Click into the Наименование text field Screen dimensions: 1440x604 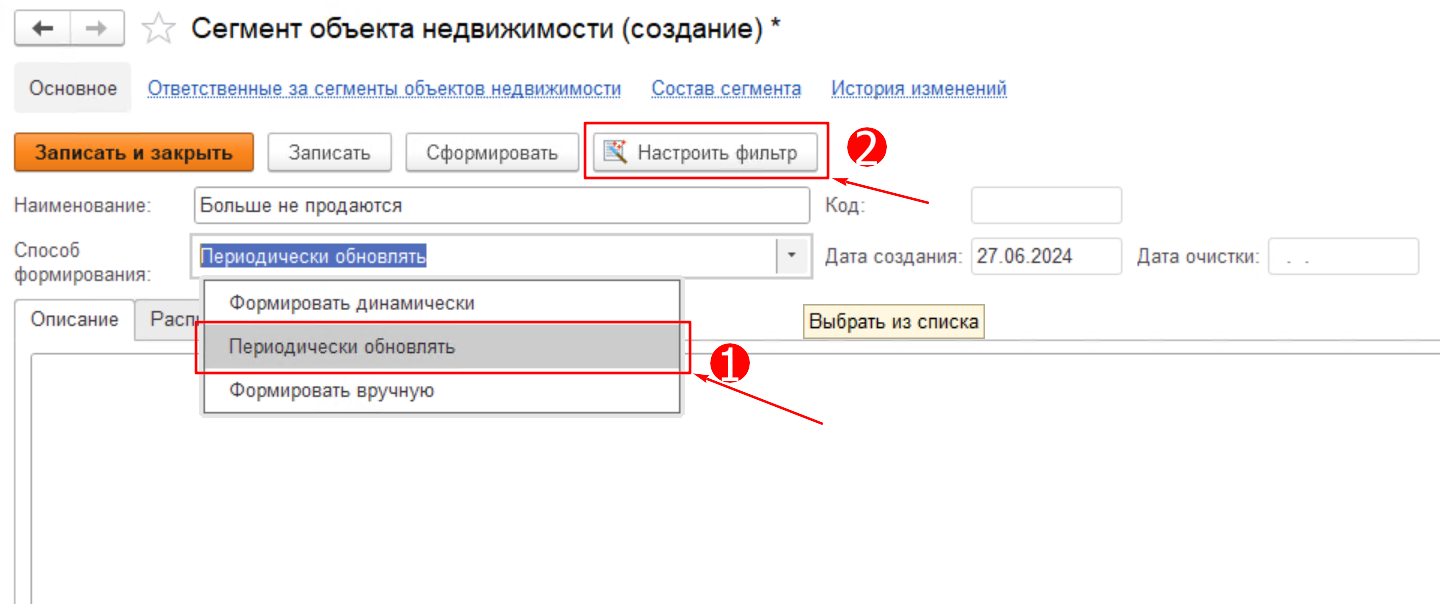pos(500,206)
